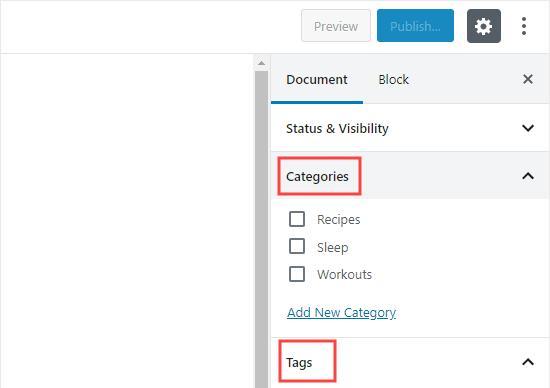This screenshot has width=550, height=388.
Task: Click the blue Publish button
Action: (x=415, y=26)
